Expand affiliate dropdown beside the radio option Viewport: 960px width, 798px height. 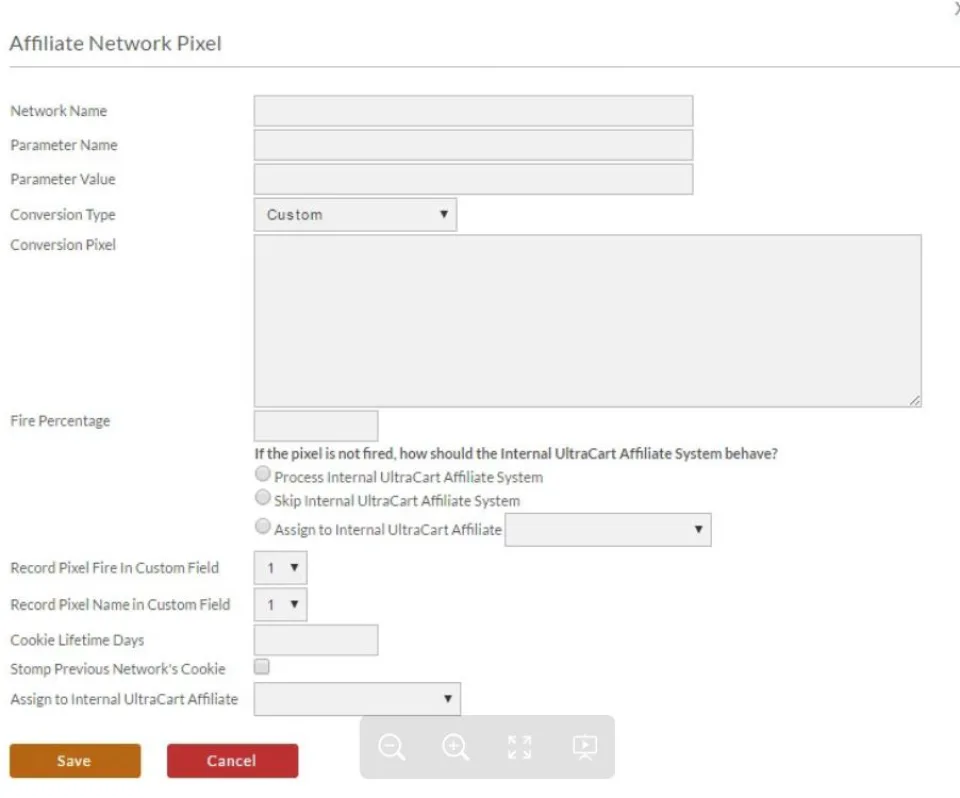click(x=608, y=529)
